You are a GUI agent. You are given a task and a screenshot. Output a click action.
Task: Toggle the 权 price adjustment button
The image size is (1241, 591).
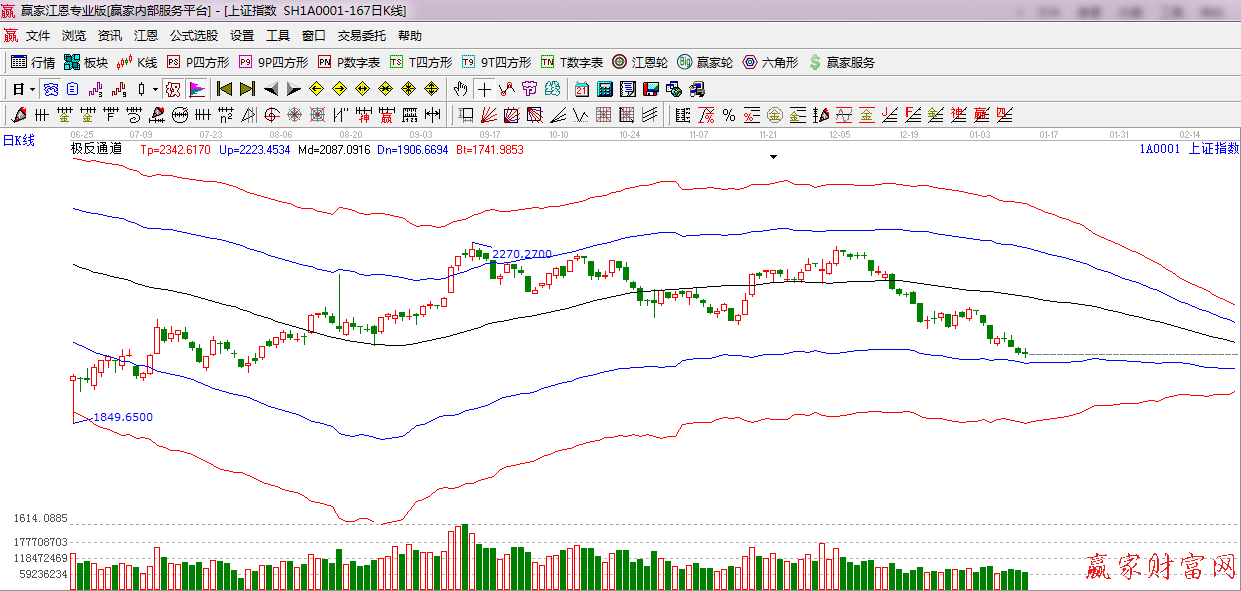[x=172, y=89]
